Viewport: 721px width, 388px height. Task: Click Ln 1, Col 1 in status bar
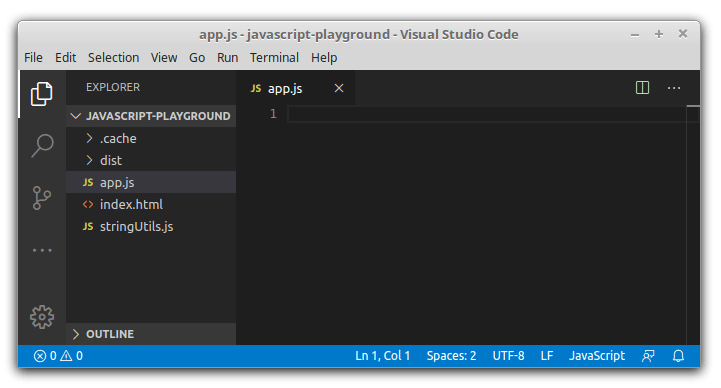click(383, 356)
